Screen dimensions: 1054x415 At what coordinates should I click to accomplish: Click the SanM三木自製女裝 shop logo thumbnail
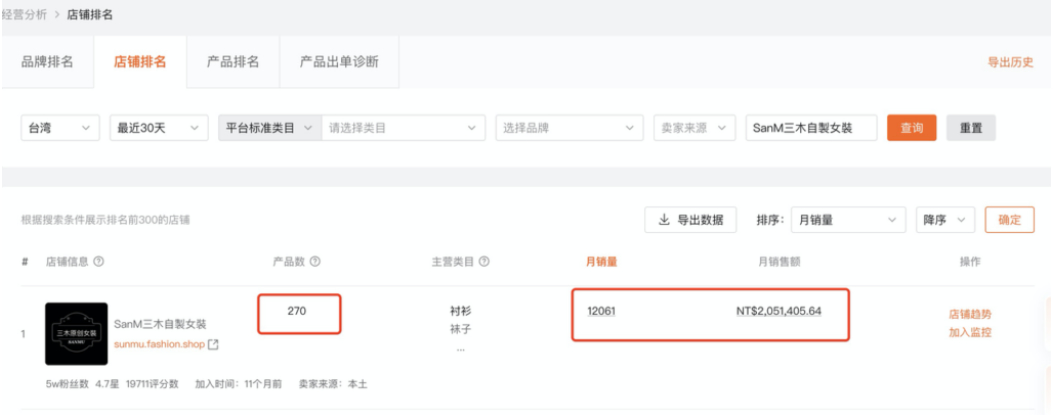76,334
